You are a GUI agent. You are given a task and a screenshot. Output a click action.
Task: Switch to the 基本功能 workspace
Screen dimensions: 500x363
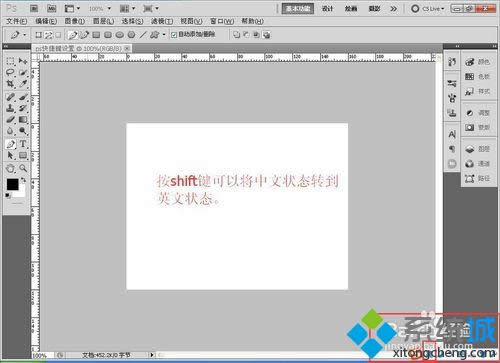298,9
